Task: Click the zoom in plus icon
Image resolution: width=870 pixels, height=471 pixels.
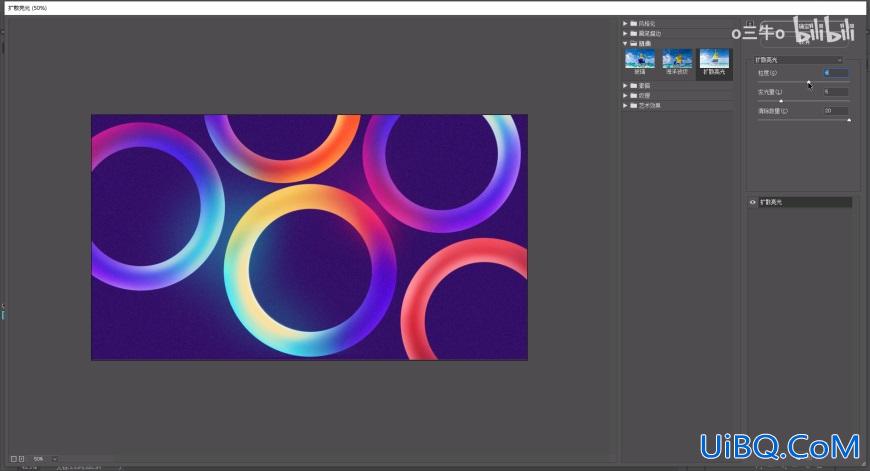Action: pyautogui.click(x=22, y=459)
